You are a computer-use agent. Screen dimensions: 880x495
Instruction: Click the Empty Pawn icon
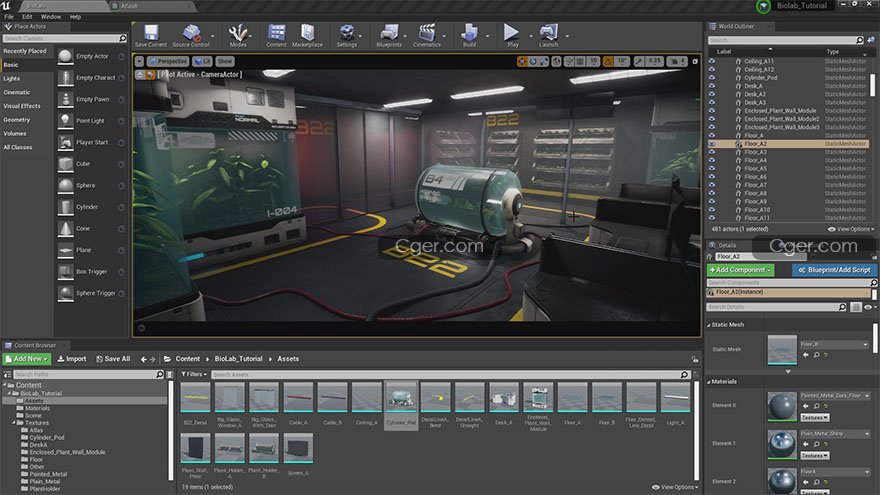(x=66, y=99)
